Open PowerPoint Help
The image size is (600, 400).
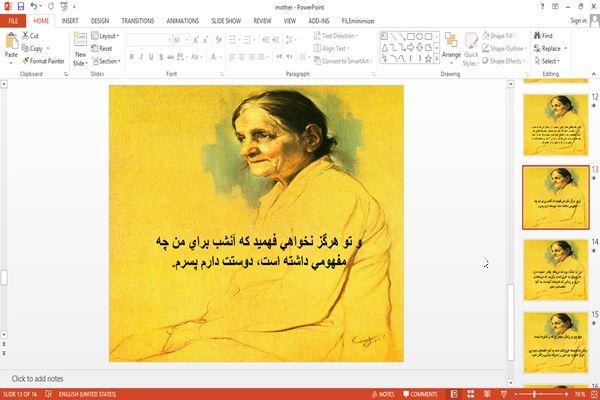[x=542, y=7]
